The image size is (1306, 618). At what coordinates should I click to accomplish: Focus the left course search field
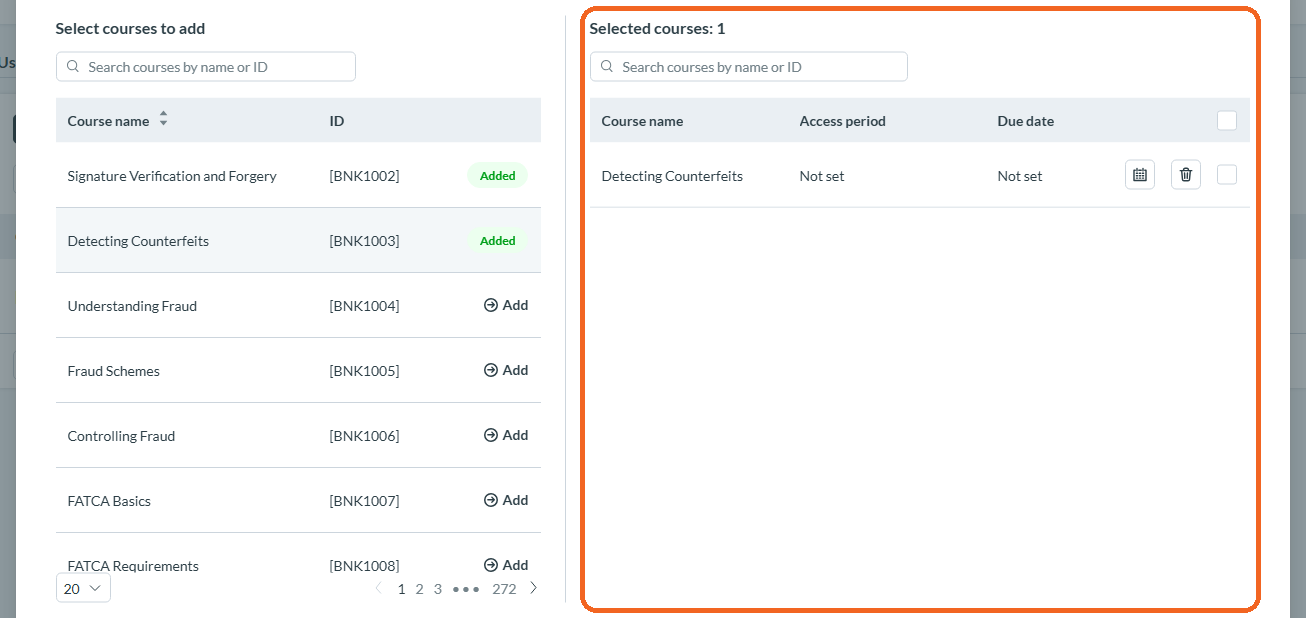206,67
